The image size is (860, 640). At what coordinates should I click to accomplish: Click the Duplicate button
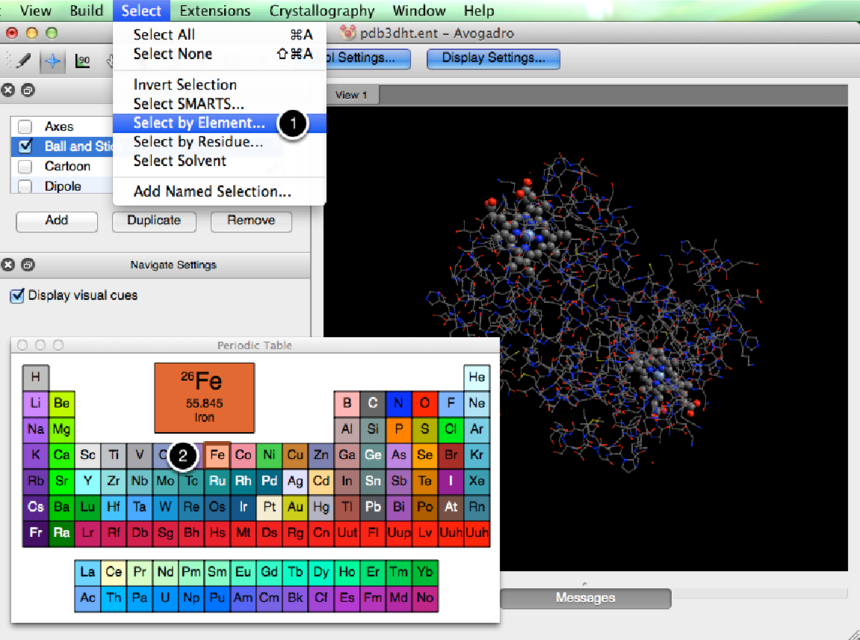(153, 220)
